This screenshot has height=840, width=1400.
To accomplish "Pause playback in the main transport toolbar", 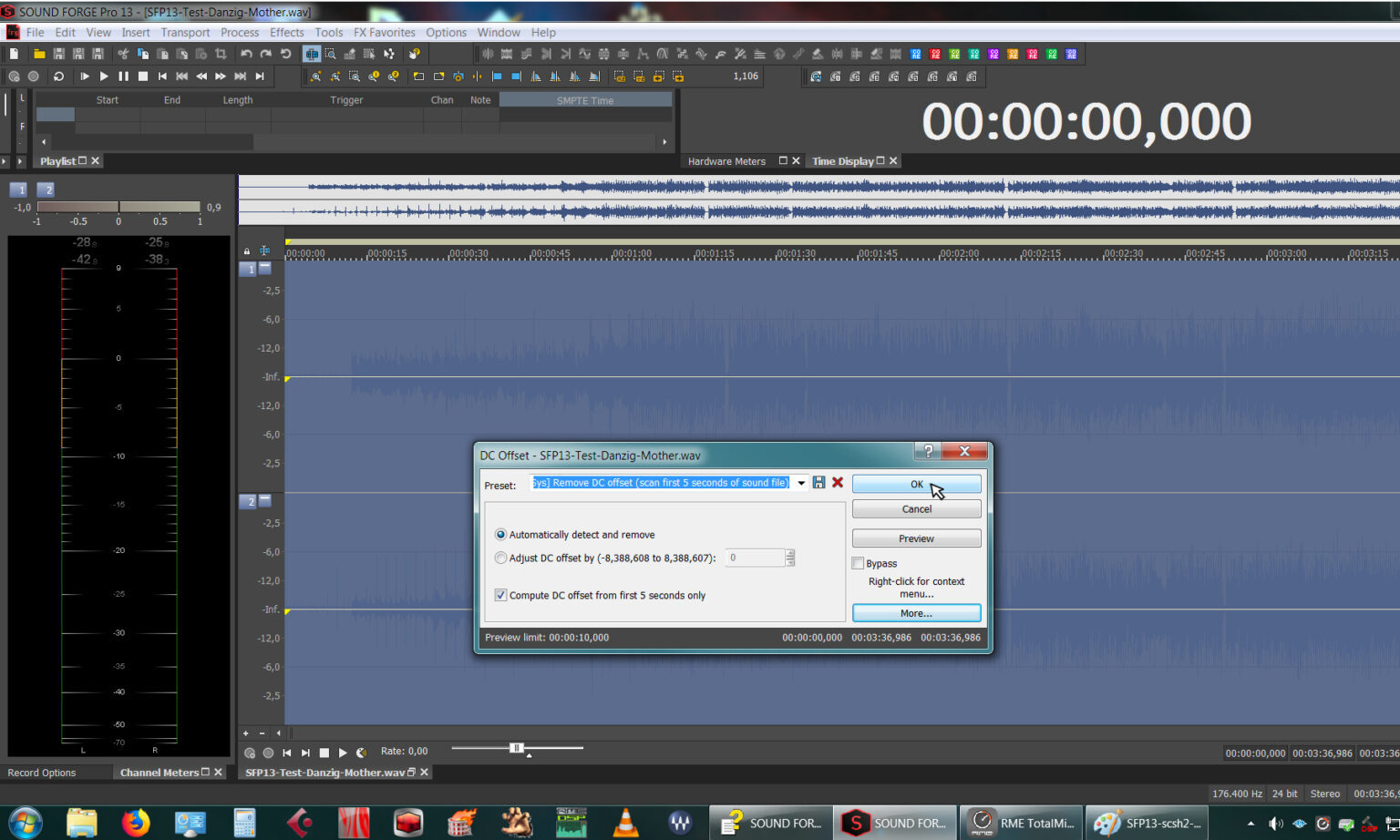I will [x=123, y=77].
